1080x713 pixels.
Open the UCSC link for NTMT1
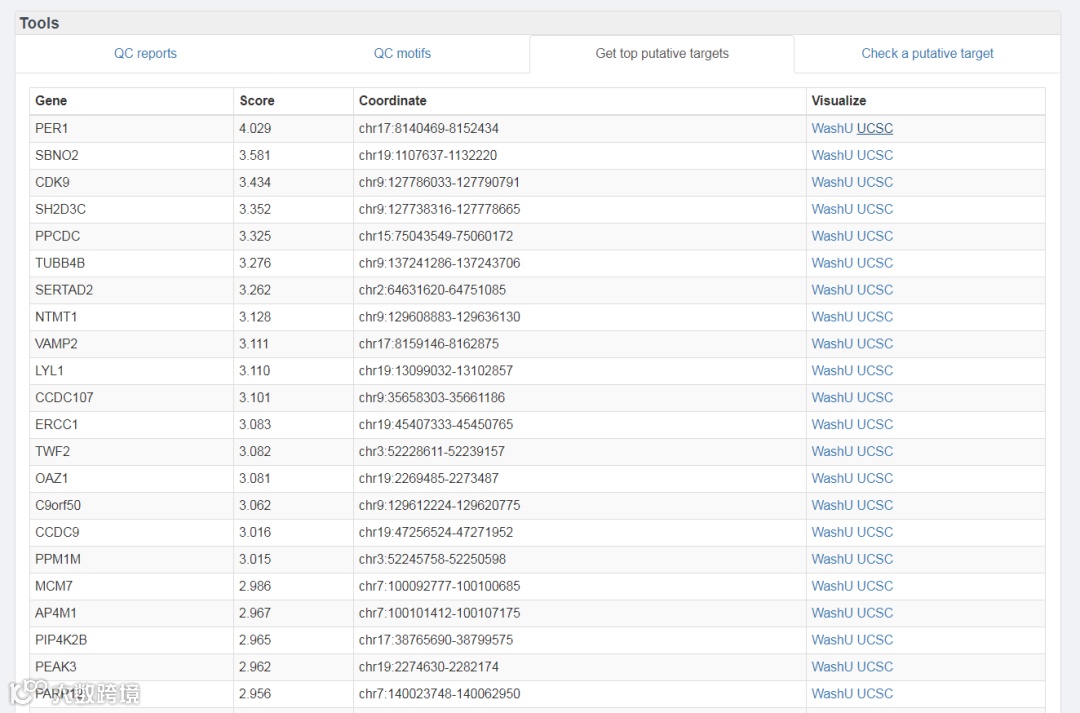pos(875,316)
